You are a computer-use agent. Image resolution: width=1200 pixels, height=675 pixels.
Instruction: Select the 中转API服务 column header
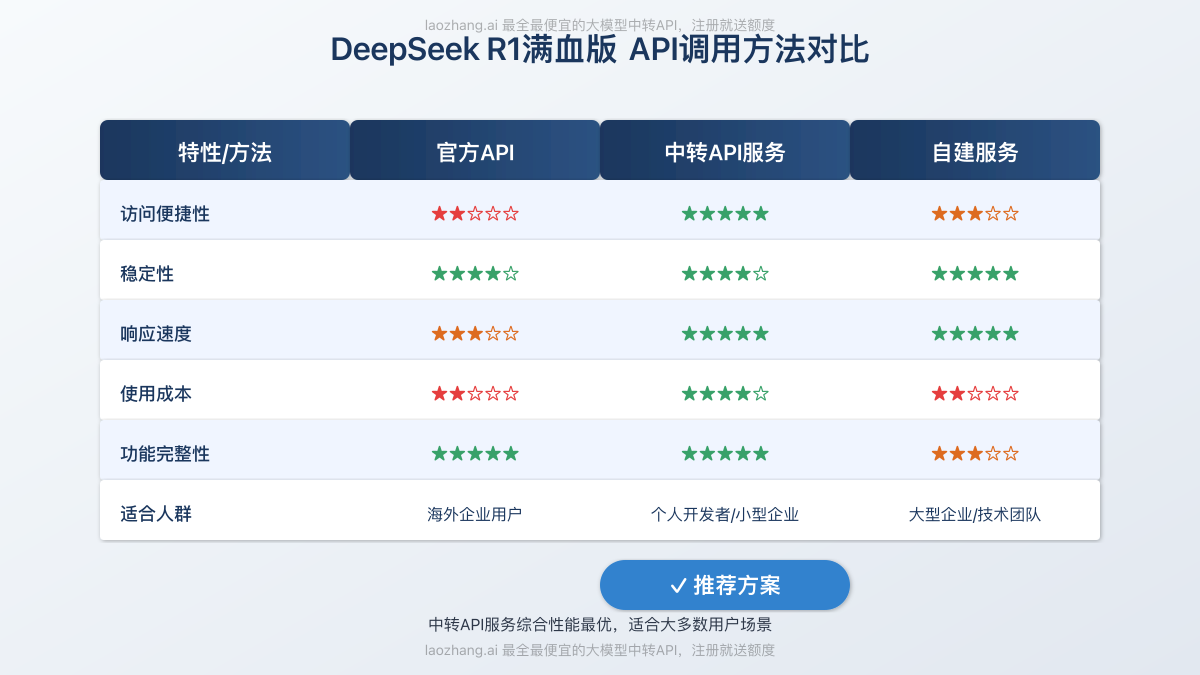725,150
